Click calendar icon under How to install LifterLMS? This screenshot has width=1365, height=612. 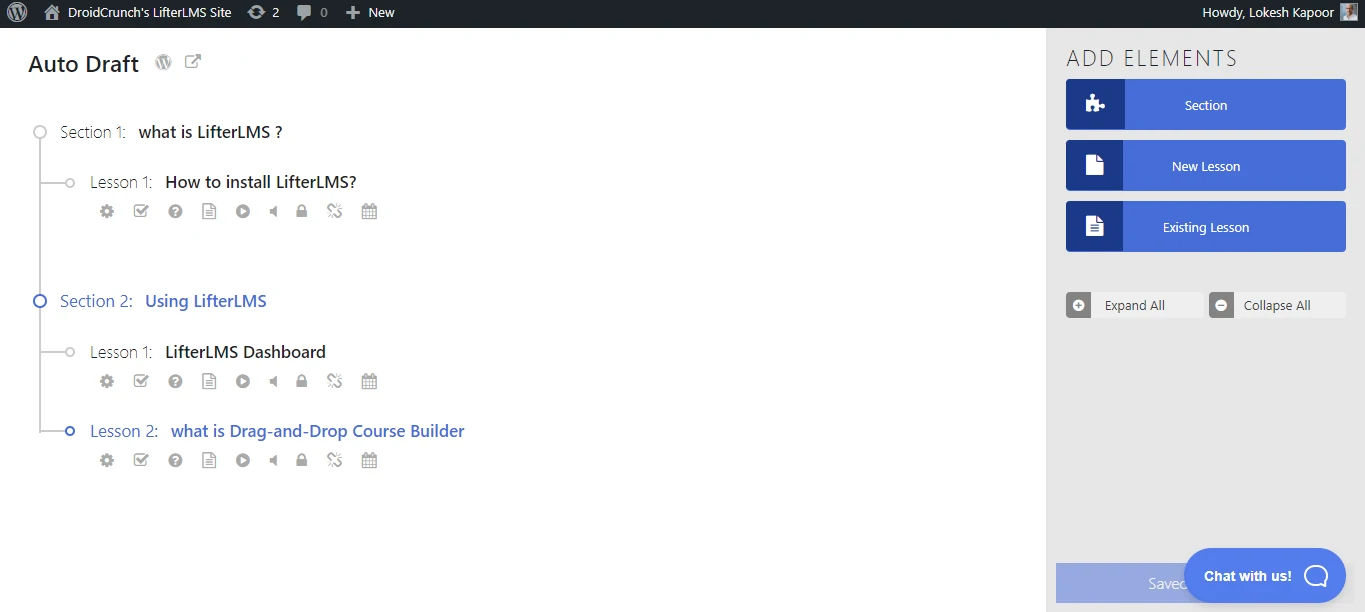pos(369,211)
